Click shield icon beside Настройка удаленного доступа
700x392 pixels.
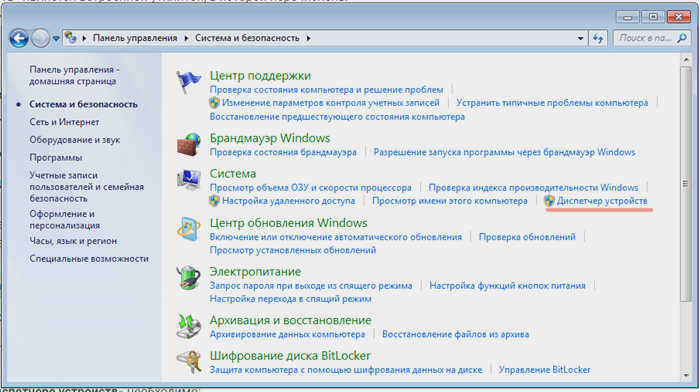[214, 201]
